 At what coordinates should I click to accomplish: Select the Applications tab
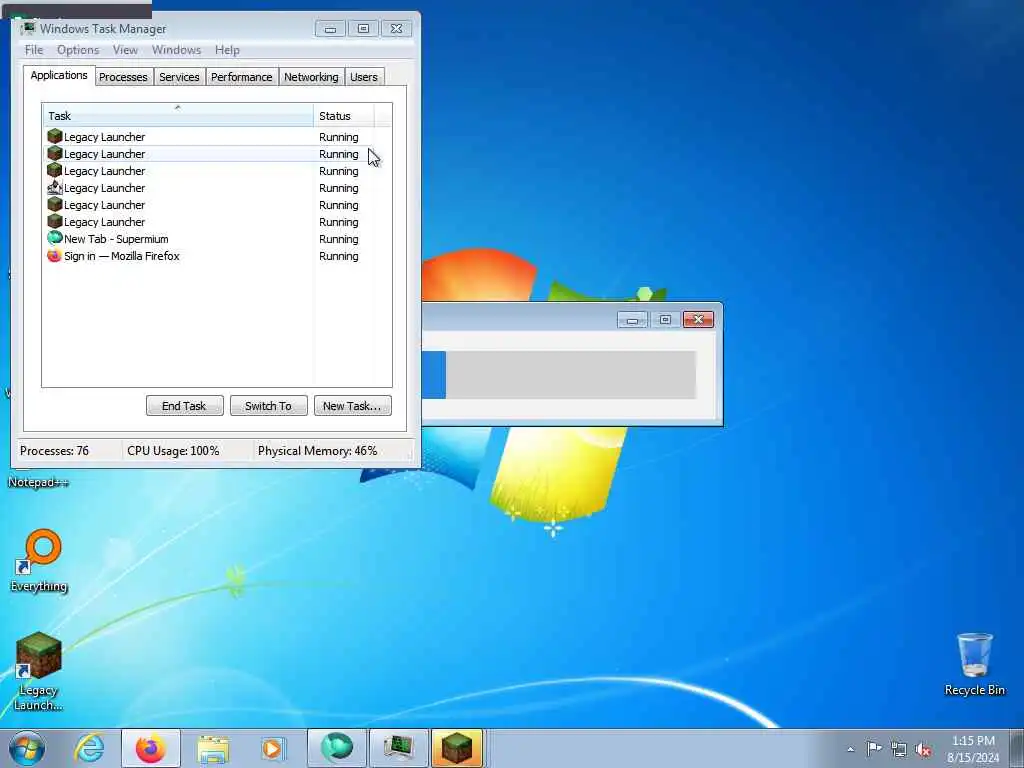(x=59, y=75)
